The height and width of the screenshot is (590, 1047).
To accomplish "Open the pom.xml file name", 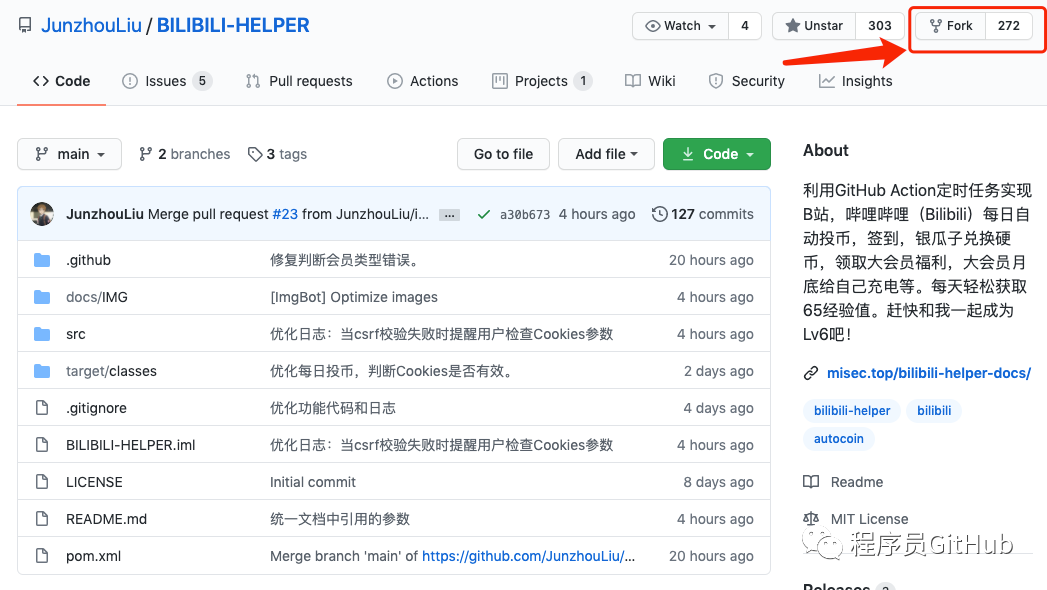I will (93, 556).
